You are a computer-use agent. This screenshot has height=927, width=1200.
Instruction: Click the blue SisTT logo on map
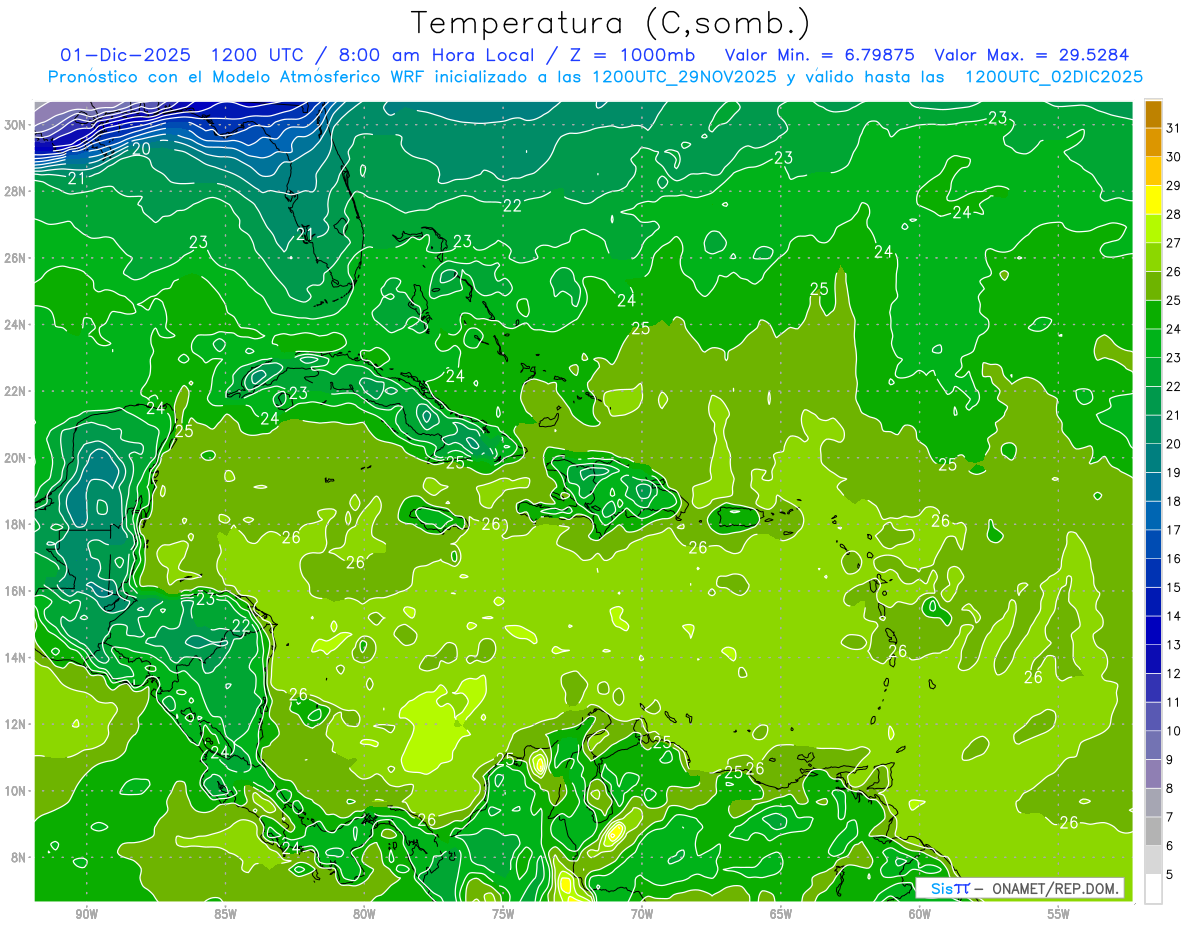[x=950, y=888]
